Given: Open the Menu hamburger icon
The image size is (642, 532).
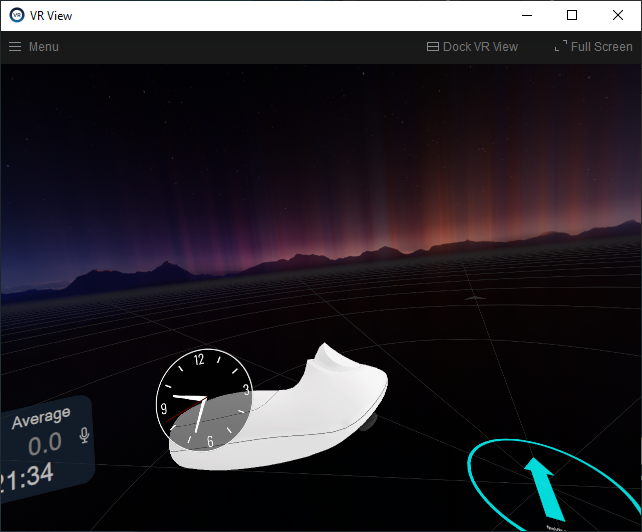Looking at the screenshot, I should [x=15, y=47].
